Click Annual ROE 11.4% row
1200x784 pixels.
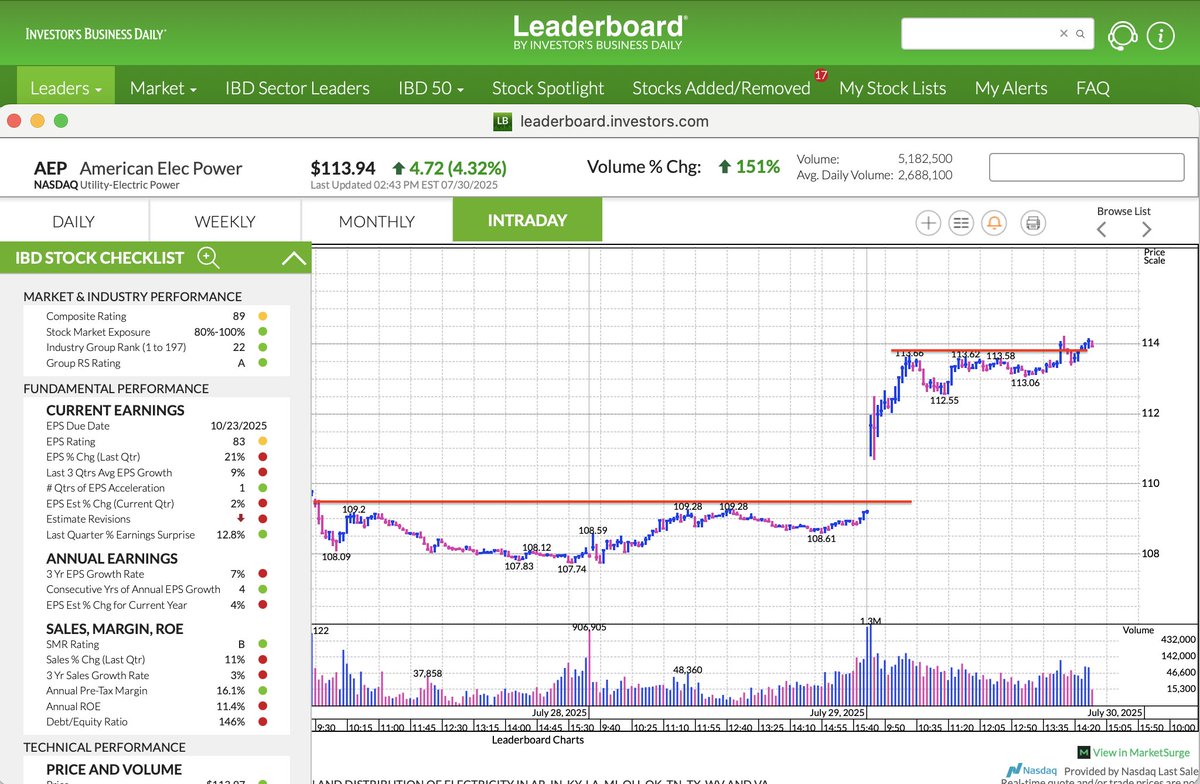click(x=156, y=706)
